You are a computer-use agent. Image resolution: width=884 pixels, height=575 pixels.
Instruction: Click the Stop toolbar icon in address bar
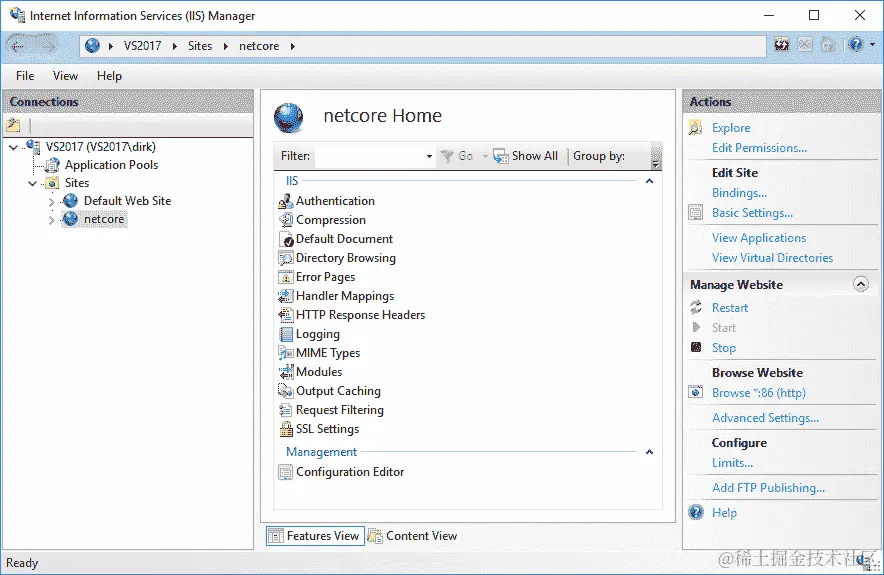coord(805,45)
